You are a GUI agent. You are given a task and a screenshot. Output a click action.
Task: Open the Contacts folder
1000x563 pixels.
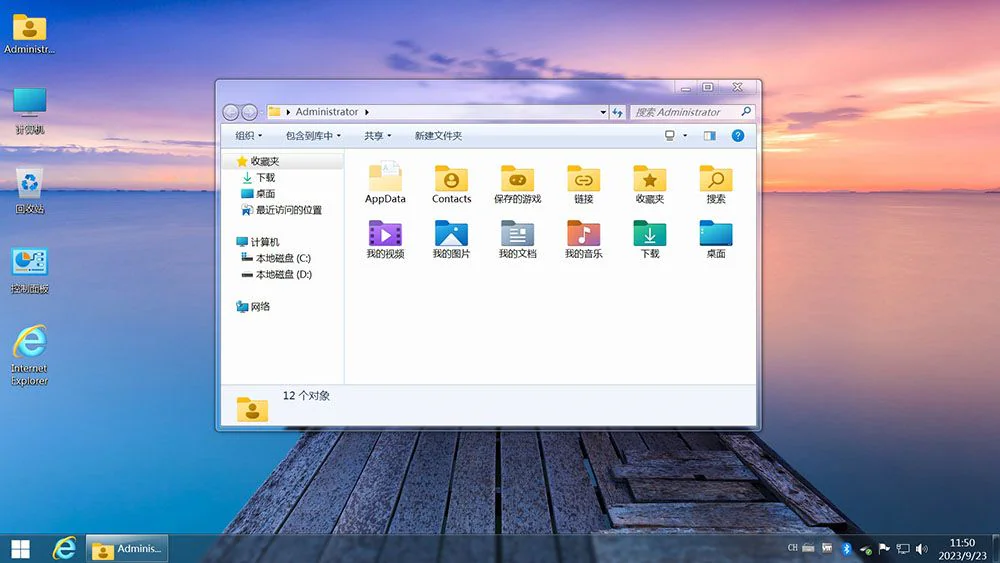click(452, 184)
